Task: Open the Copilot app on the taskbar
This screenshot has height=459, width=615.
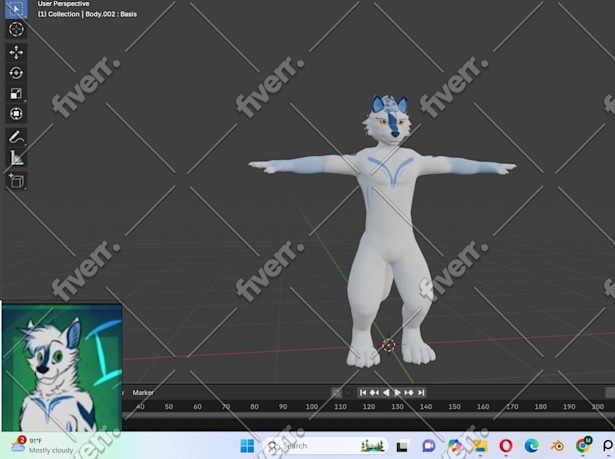Action: pos(454,446)
